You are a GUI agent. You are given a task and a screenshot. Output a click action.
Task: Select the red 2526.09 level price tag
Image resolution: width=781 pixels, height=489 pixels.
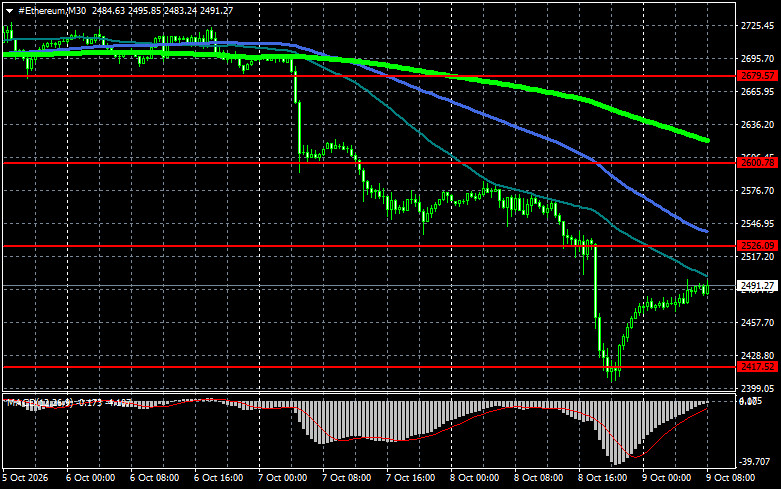(x=758, y=245)
